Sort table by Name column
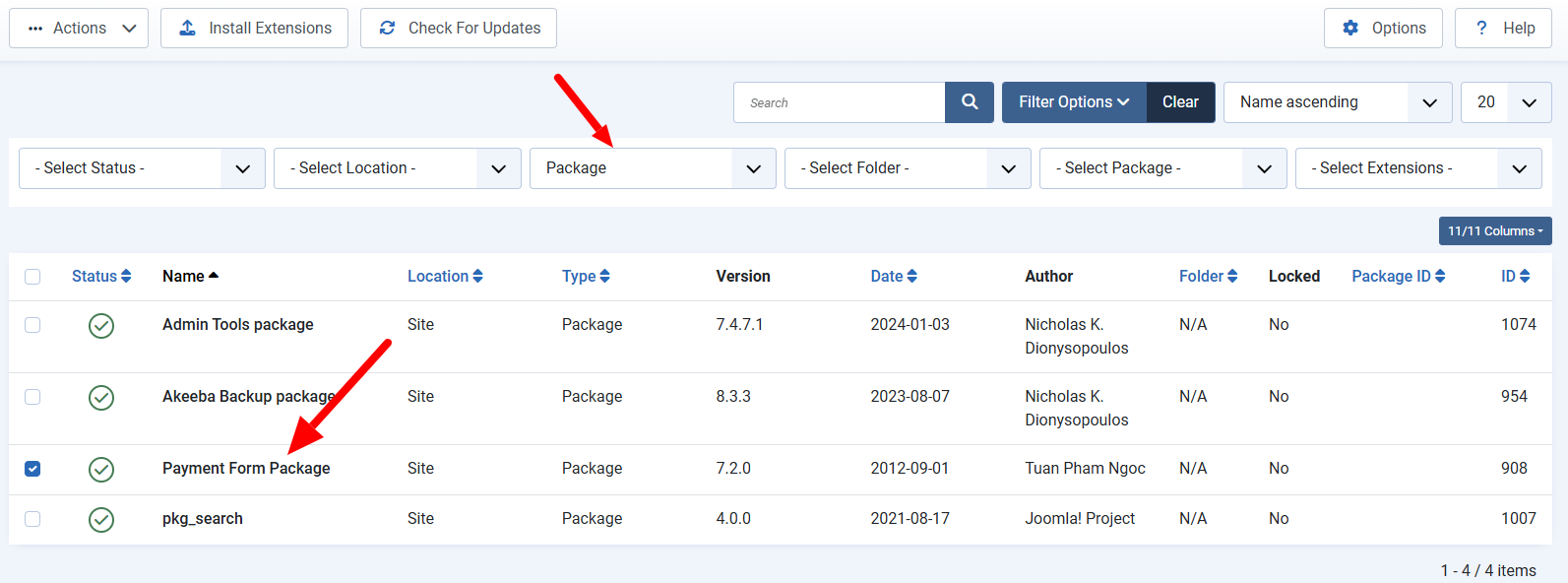 pyautogui.click(x=190, y=277)
